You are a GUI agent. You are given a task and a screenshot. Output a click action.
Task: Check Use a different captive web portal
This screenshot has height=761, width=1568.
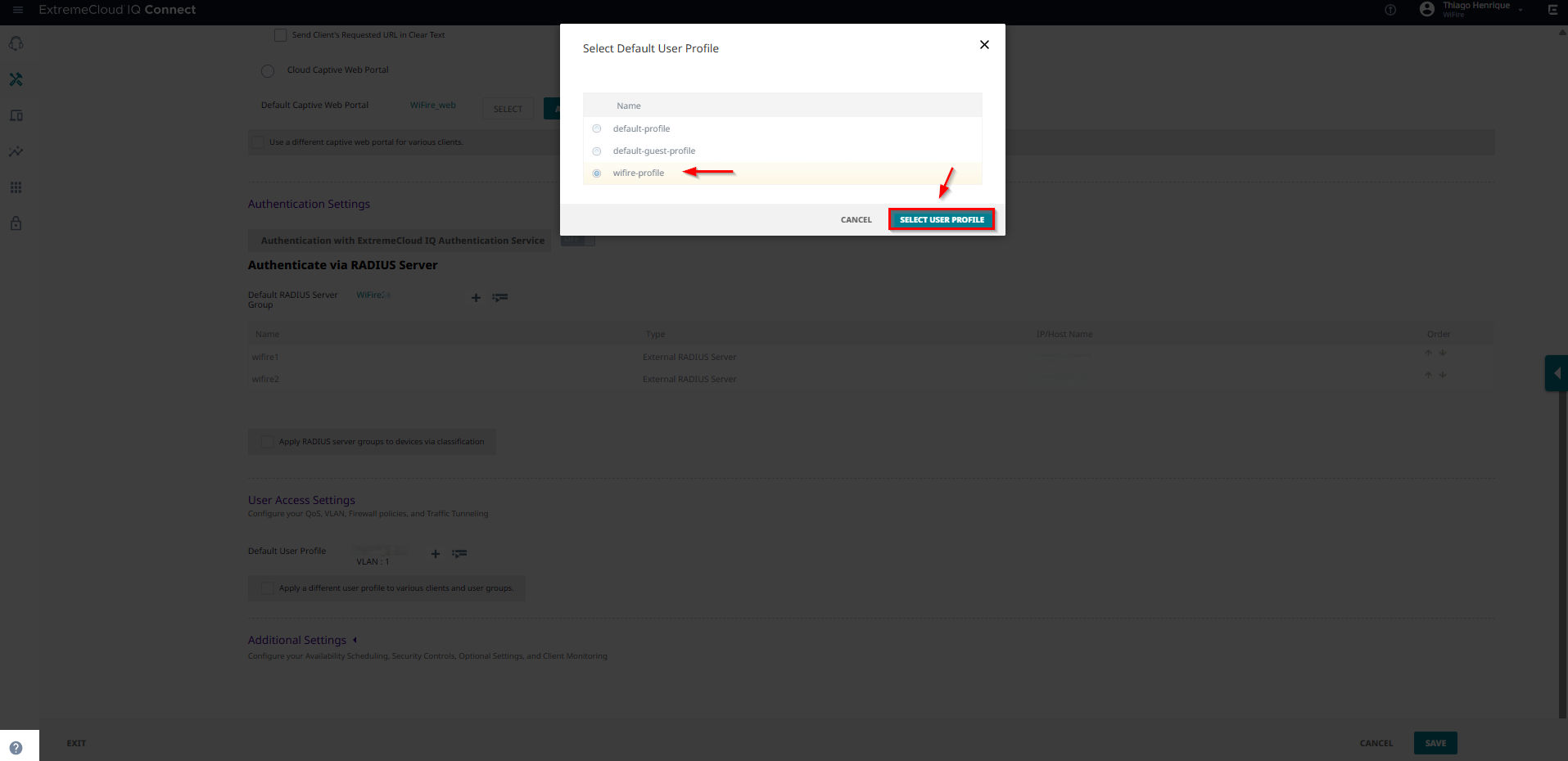pyautogui.click(x=258, y=142)
